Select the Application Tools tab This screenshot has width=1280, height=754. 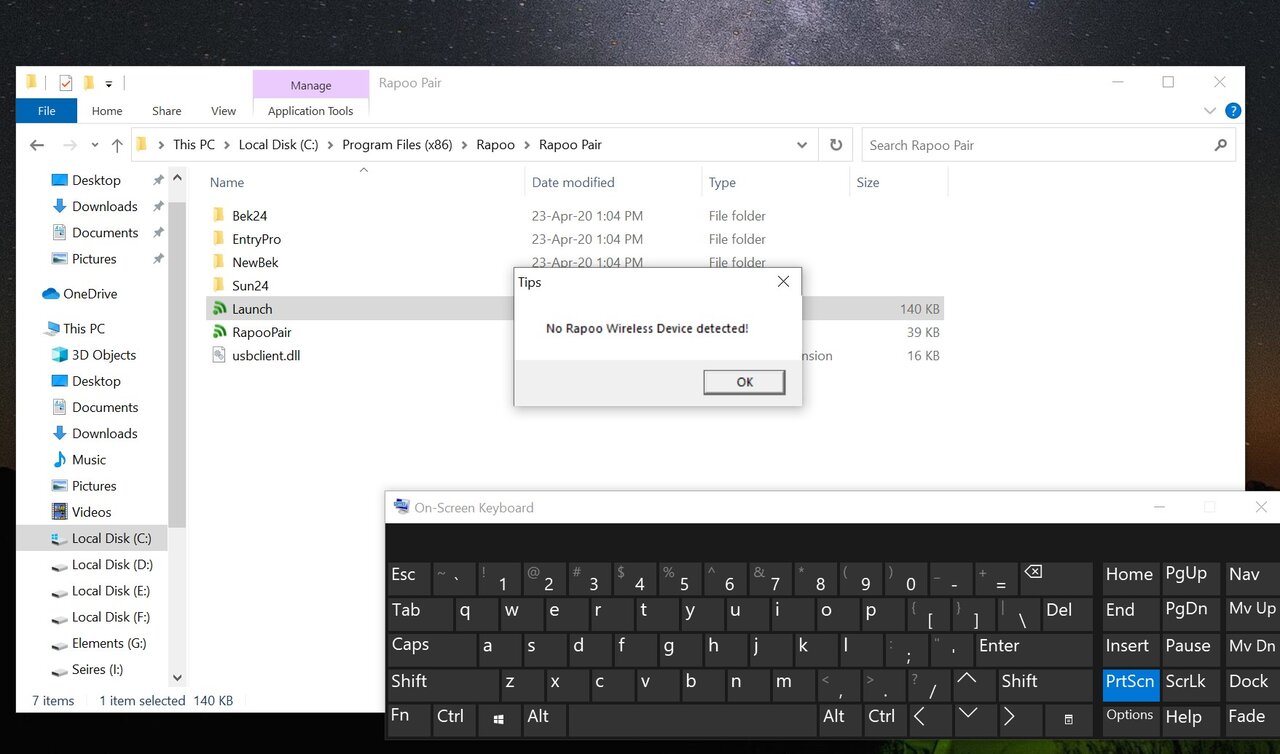[x=311, y=111]
